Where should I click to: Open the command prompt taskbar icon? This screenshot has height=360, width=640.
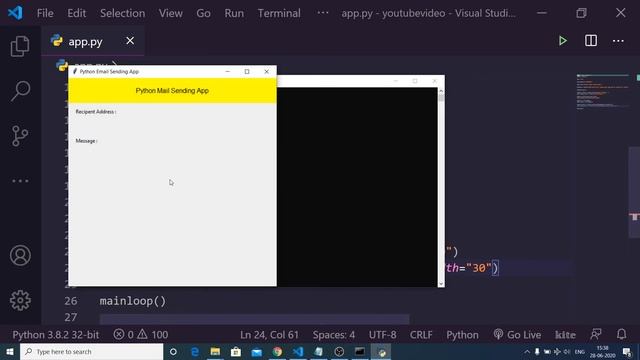(x=360, y=351)
